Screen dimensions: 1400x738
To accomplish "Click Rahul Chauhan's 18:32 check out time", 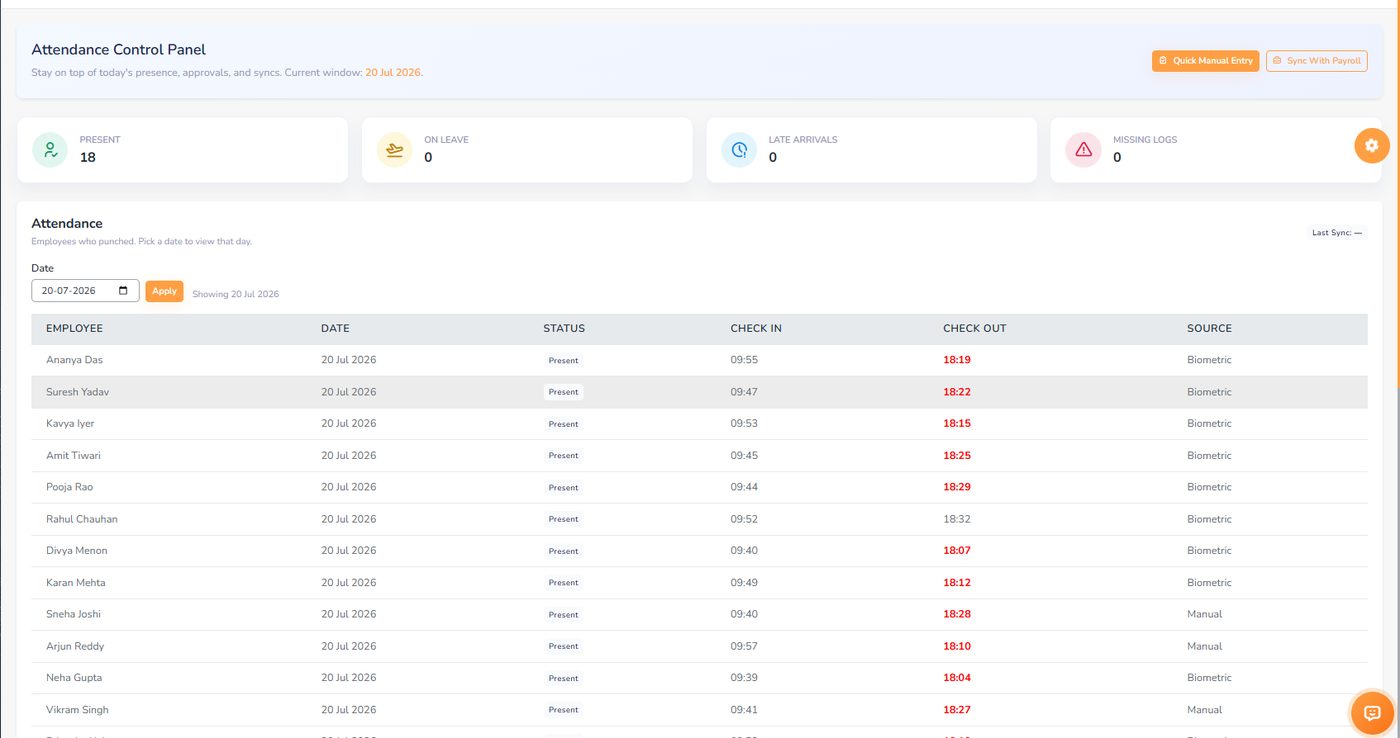I will tap(956, 519).
